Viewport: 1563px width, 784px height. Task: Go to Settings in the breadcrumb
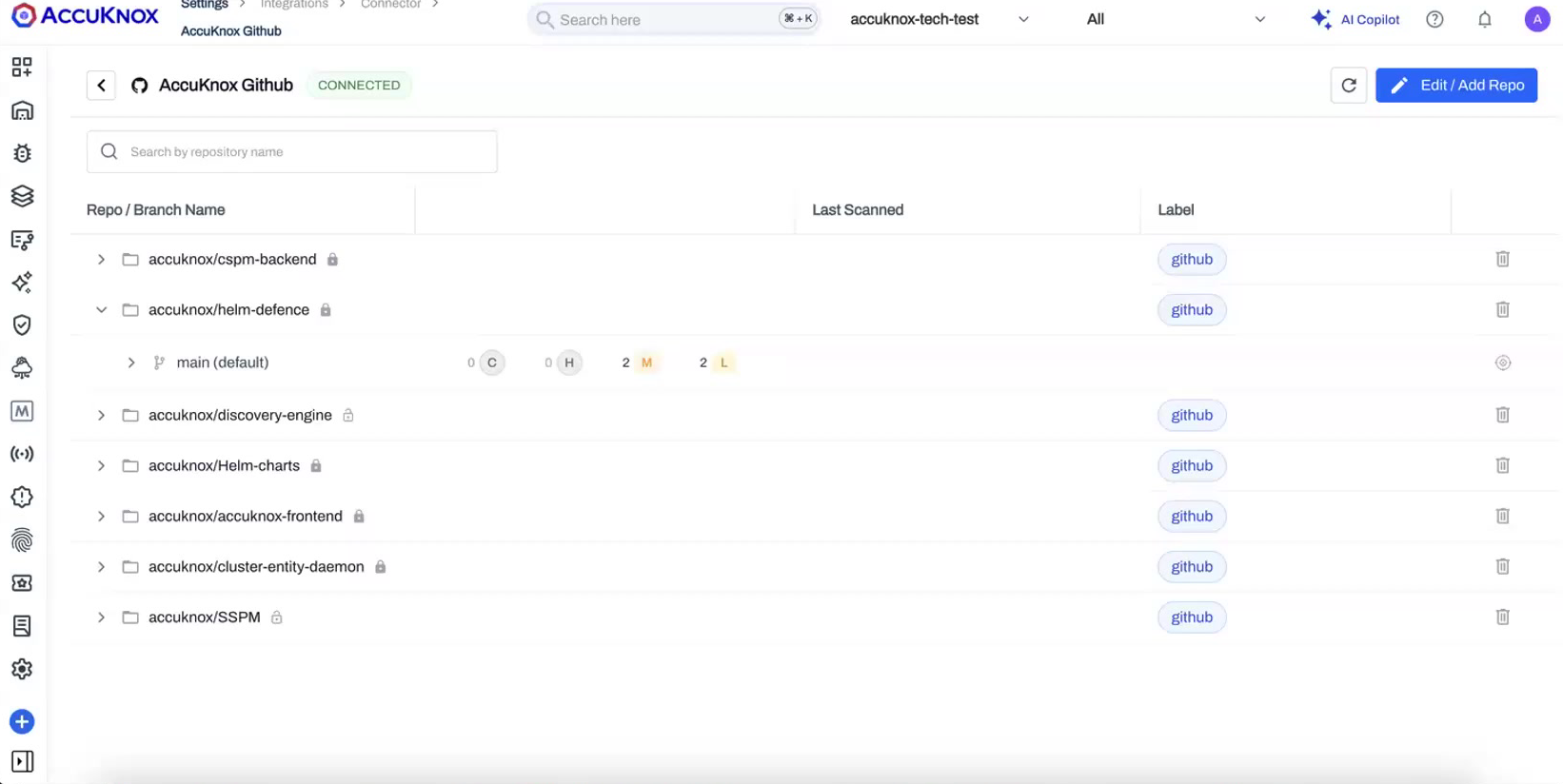(x=205, y=5)
